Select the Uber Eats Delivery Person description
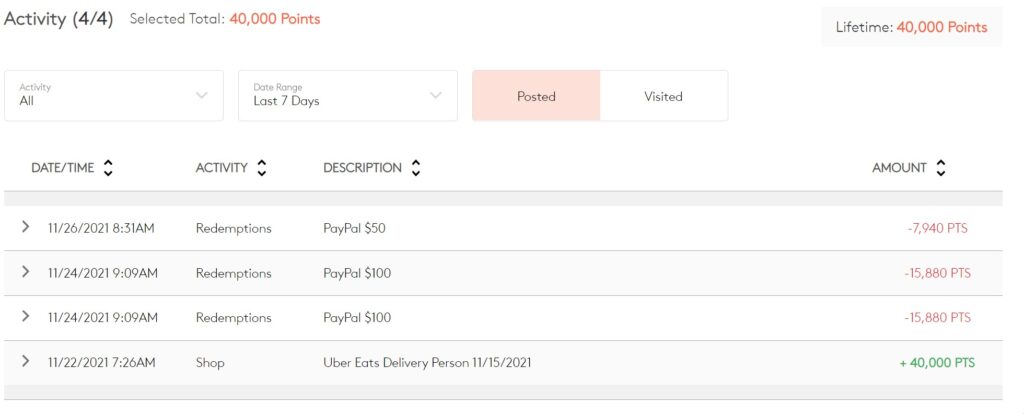This screenshot has width=1024, height=414. pyautogui.click(x=427, y=363)
